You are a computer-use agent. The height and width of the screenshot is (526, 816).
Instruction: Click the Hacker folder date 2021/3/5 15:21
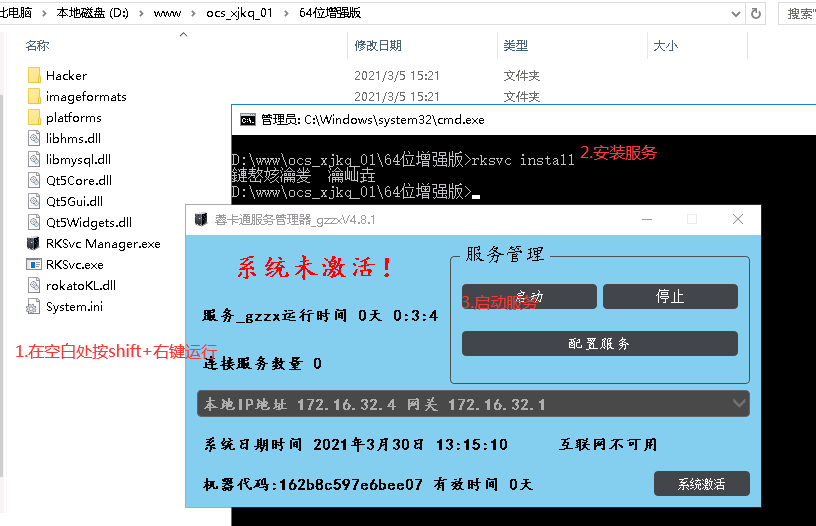click(x=397, y=76)
